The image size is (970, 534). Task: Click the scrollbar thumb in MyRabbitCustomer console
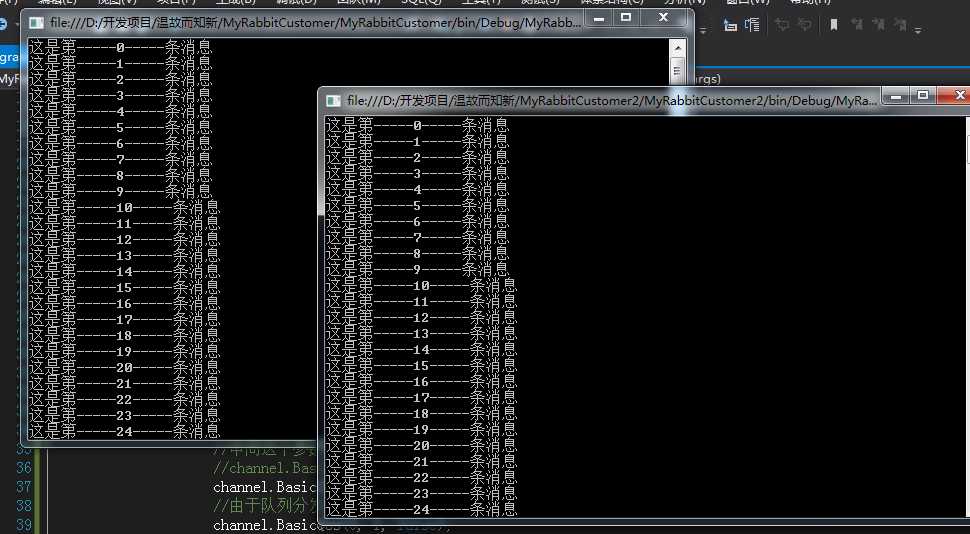(677, 70)
